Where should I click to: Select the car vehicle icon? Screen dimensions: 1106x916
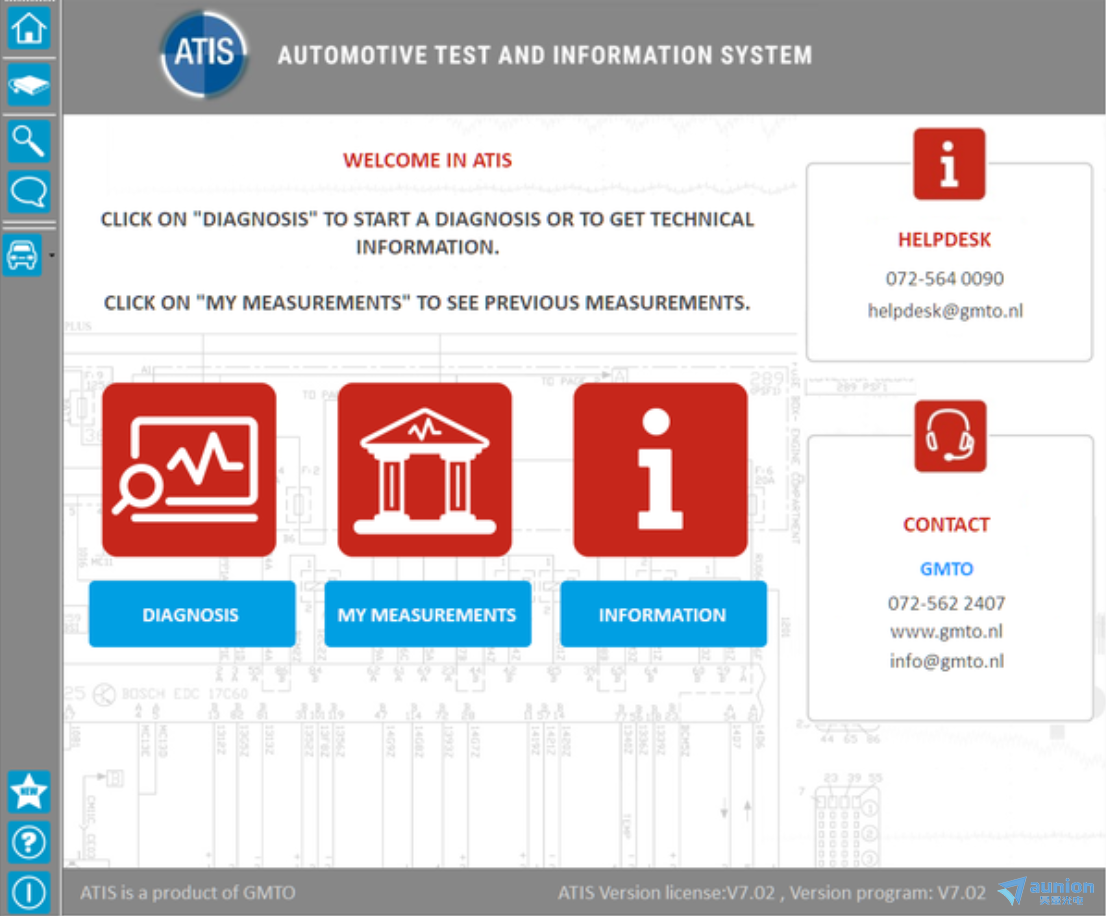23,256
